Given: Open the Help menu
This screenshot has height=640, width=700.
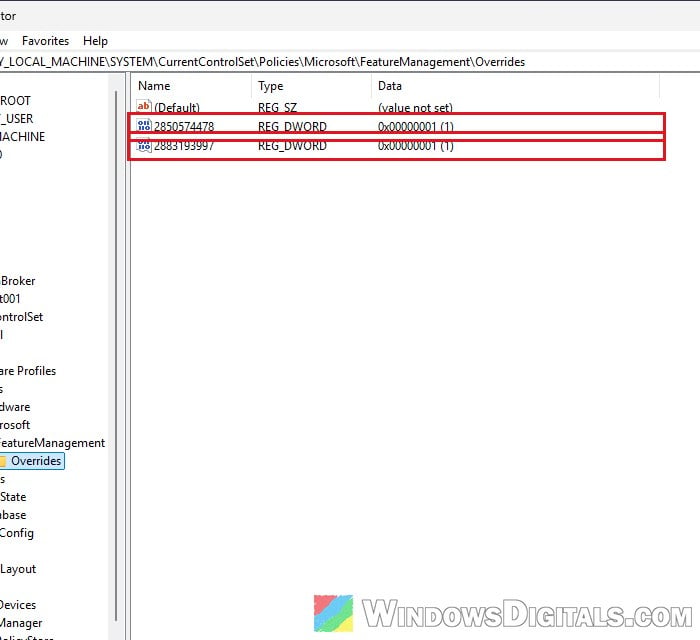Looking at the screenshot, I should pyautogui.click(x=95, y=41).
